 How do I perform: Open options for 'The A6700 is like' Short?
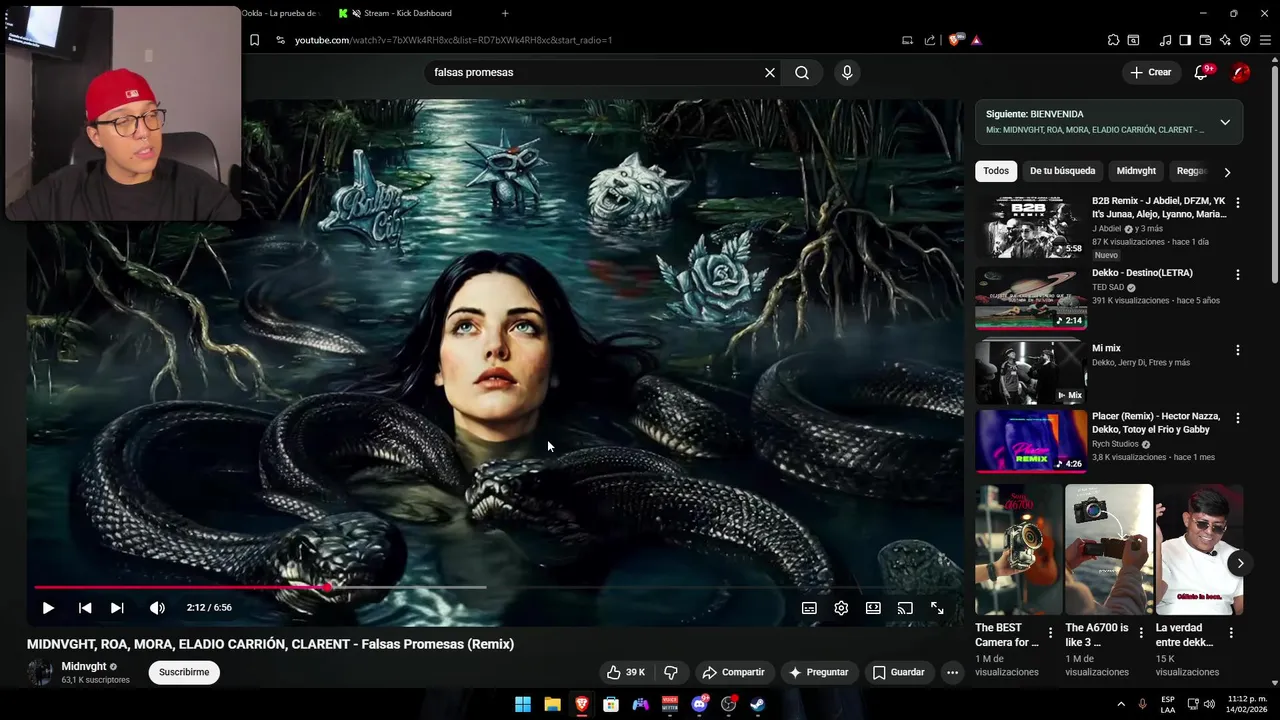click(1141, 633)
